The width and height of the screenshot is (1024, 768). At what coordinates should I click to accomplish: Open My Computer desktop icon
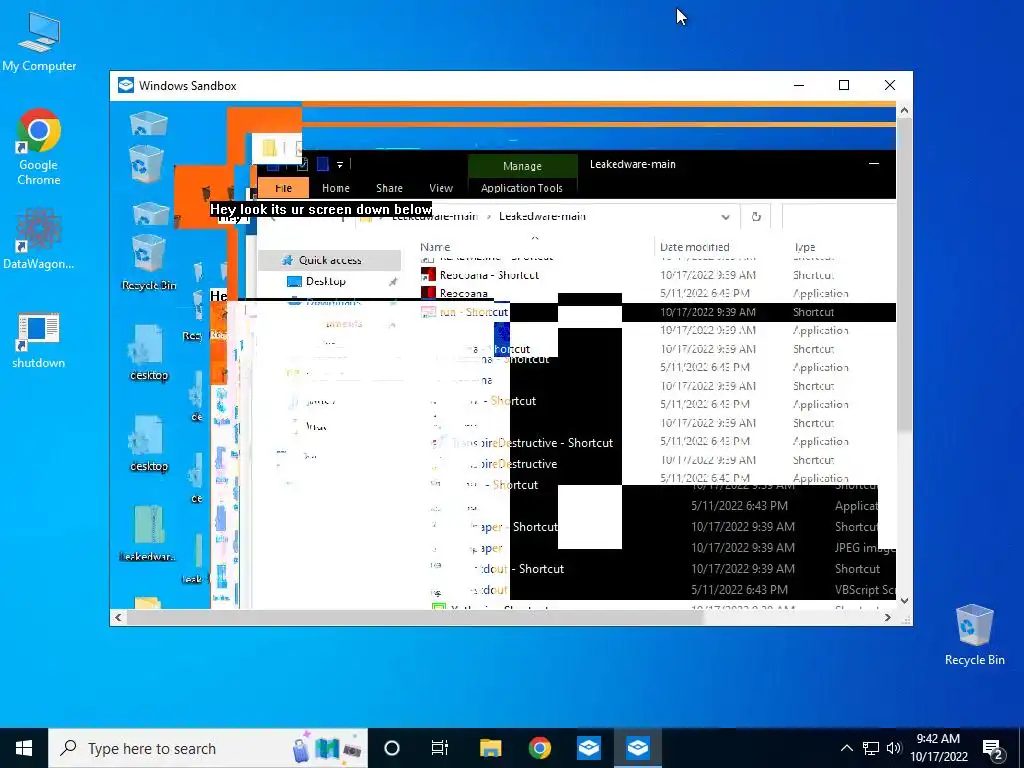pos(39,41)
